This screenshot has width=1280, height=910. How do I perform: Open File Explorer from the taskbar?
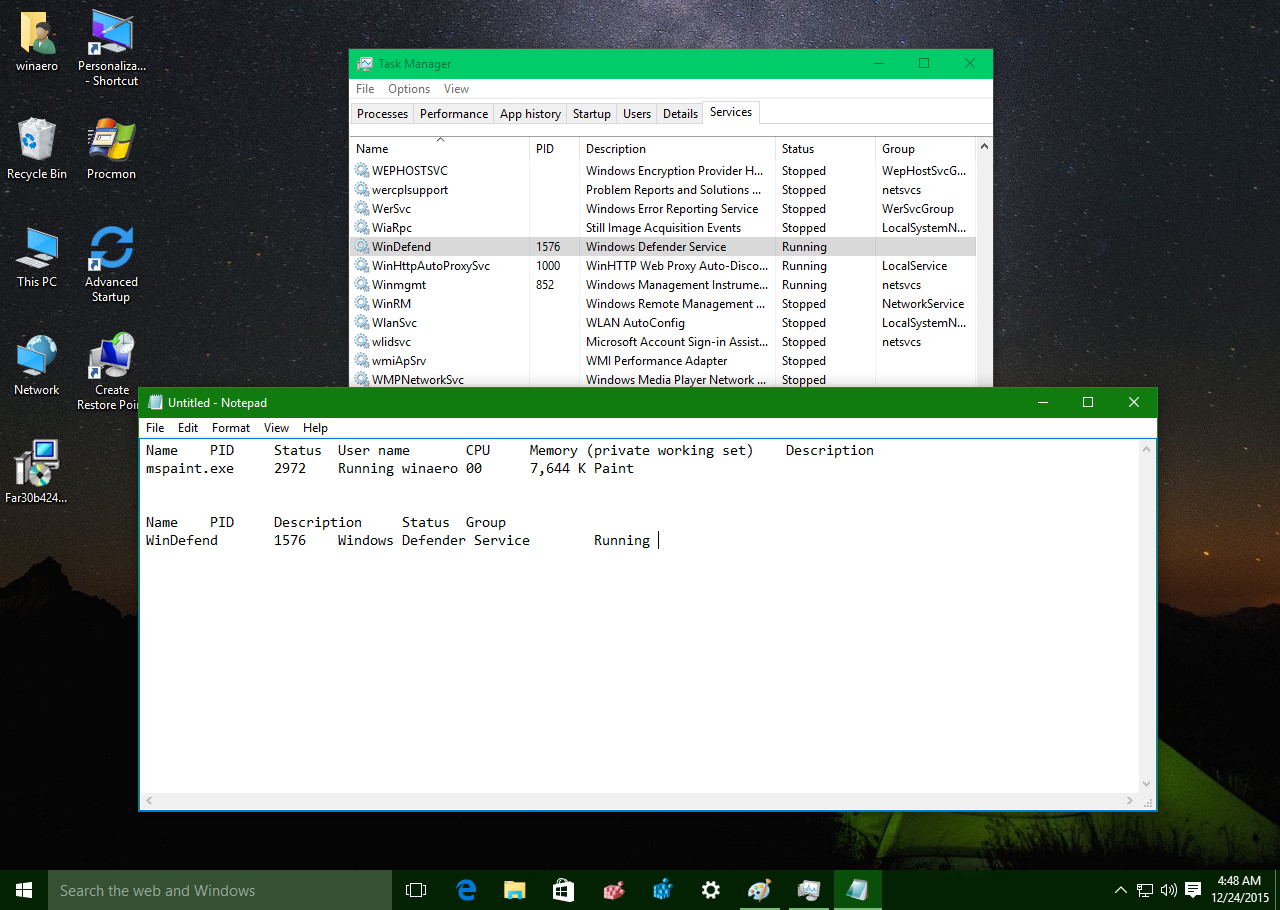click(x=514, y=889)
